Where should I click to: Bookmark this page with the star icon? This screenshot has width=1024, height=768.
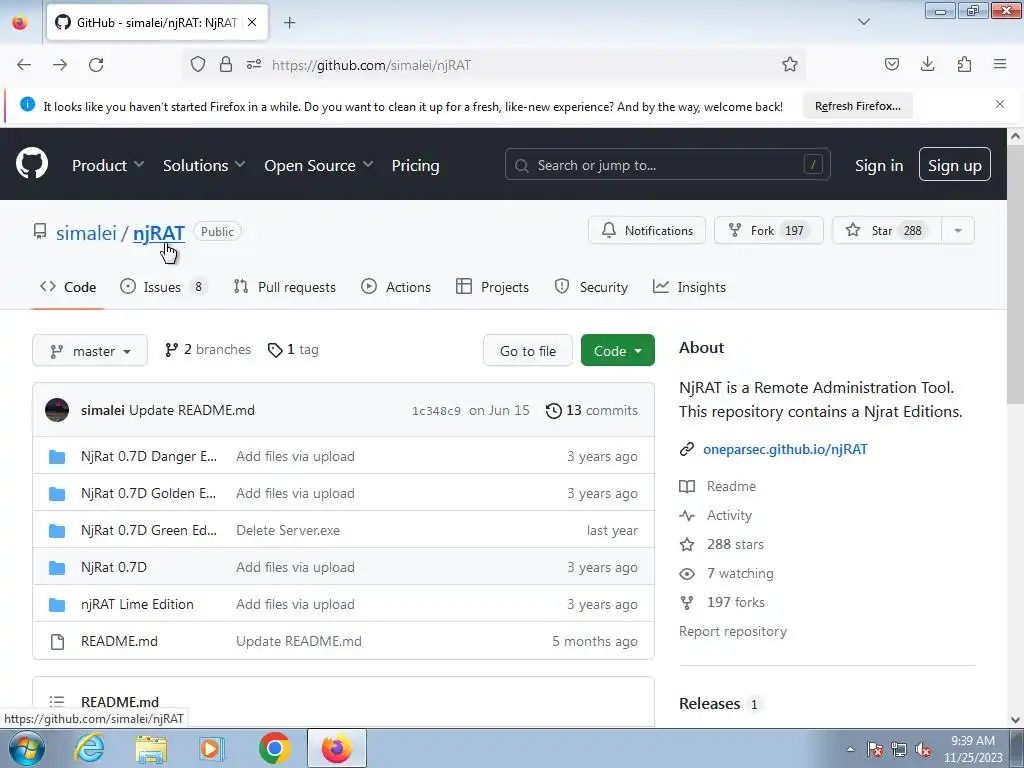790,64
